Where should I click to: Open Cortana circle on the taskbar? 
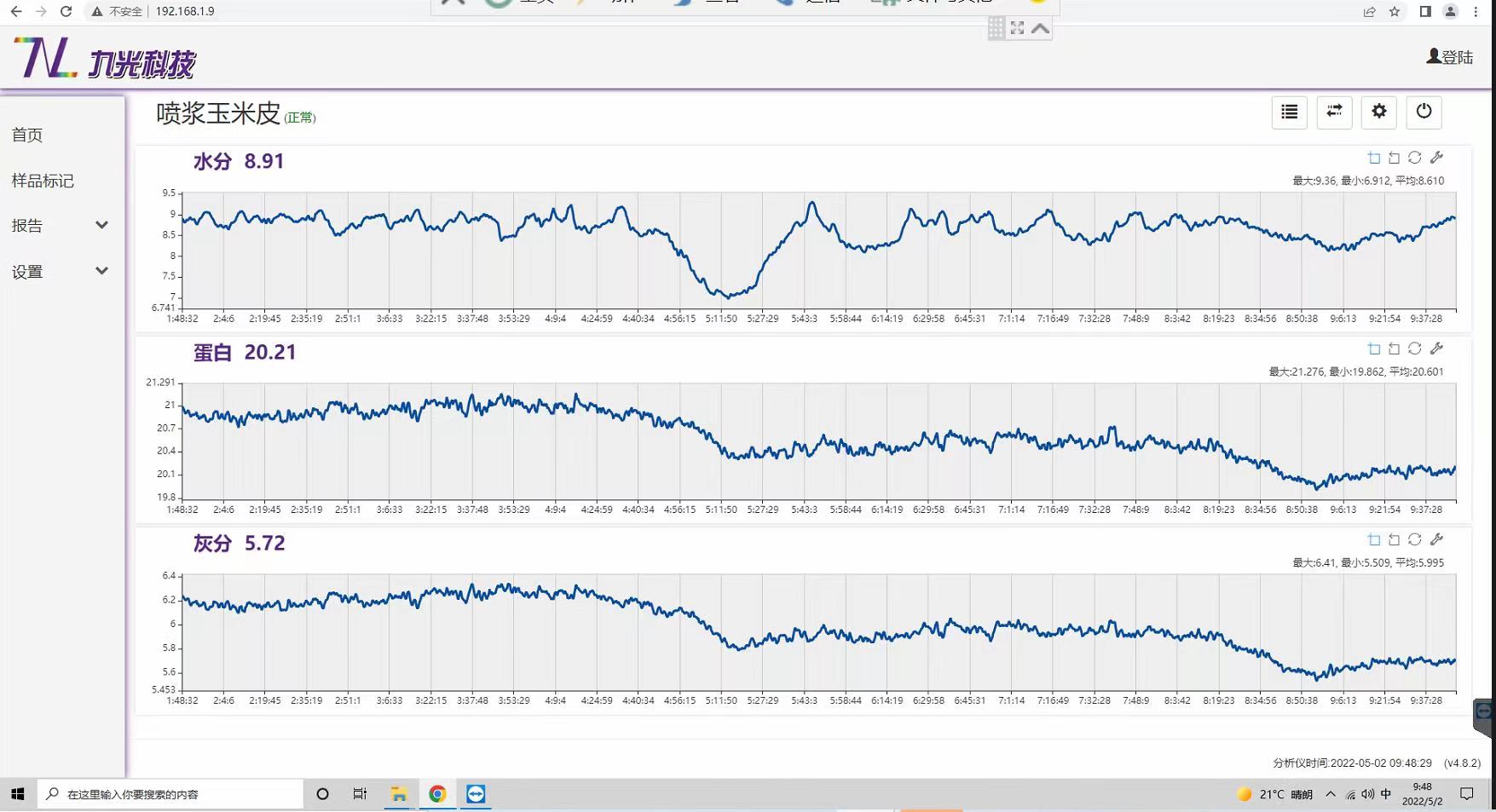pos(322,794)
